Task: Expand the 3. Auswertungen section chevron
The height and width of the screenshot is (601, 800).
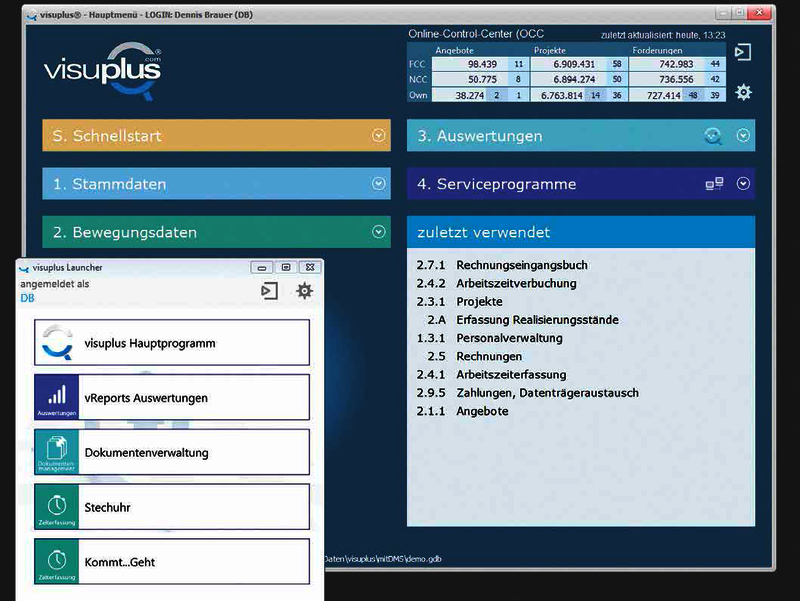Action: click(x=743, y=135)
